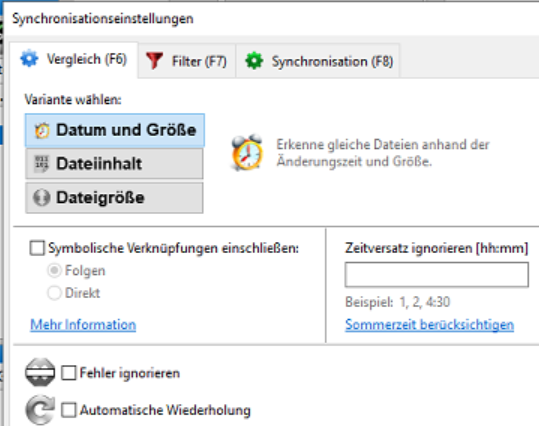This screenshot has width=539, height=426.
Task: Click the blue gear icon on Vergleich tab
Action: tap(29, 58)
